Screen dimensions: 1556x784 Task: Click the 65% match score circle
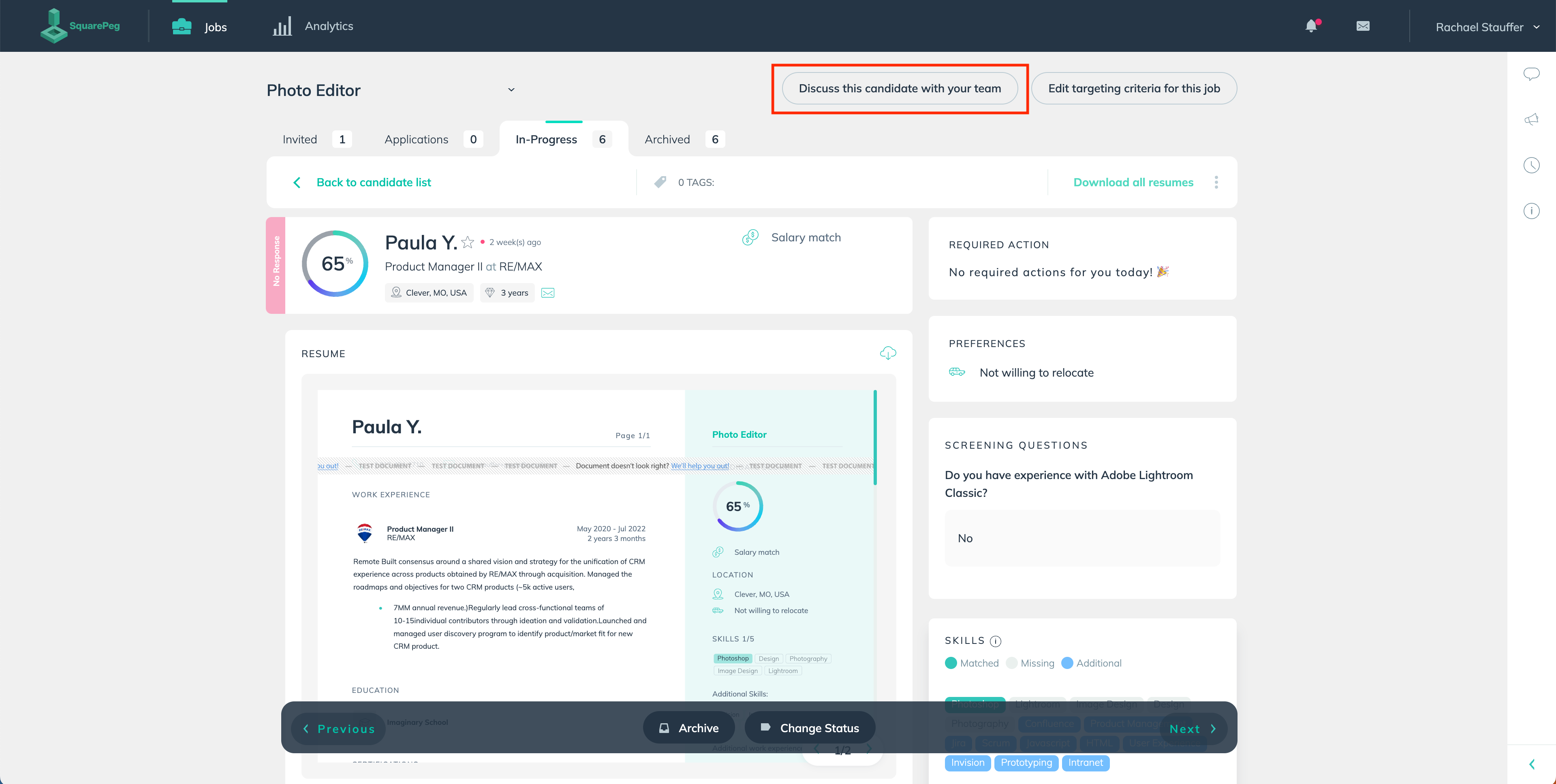[335, 264]
